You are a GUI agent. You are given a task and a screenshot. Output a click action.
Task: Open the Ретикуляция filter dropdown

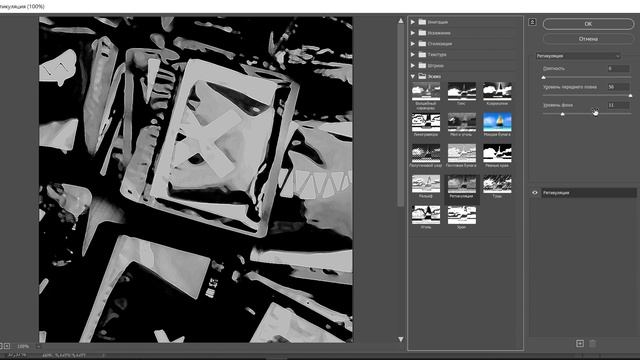578,56
